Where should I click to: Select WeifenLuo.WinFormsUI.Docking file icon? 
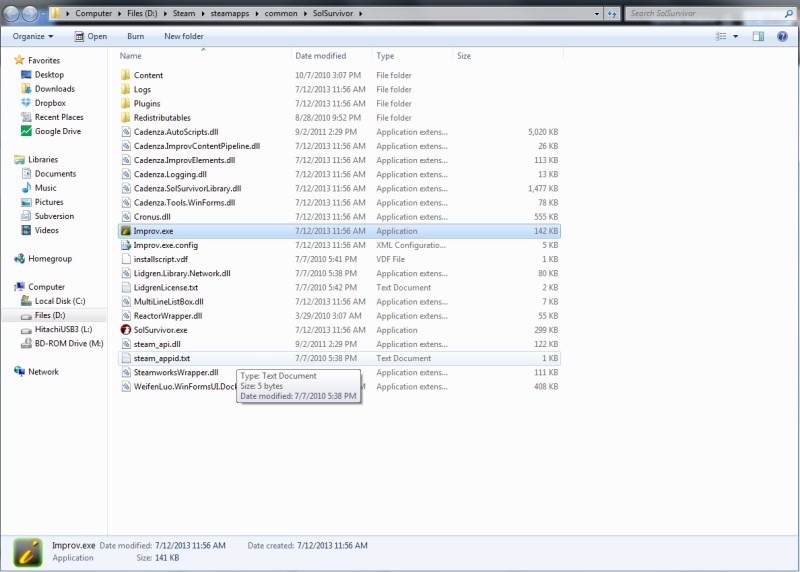[x=126, y=387]
